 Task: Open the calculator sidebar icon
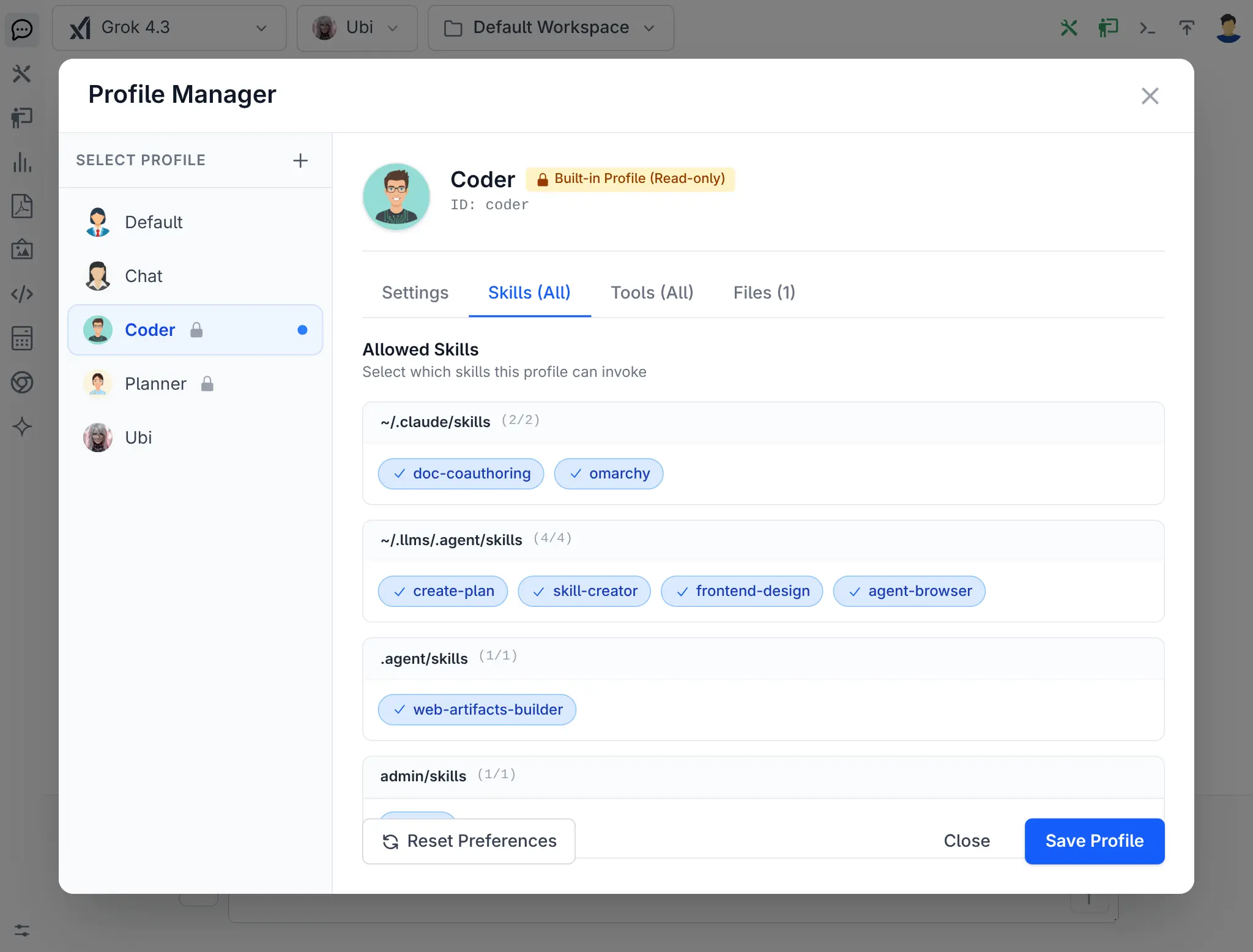pyautogui.click(x=22, y=338)
